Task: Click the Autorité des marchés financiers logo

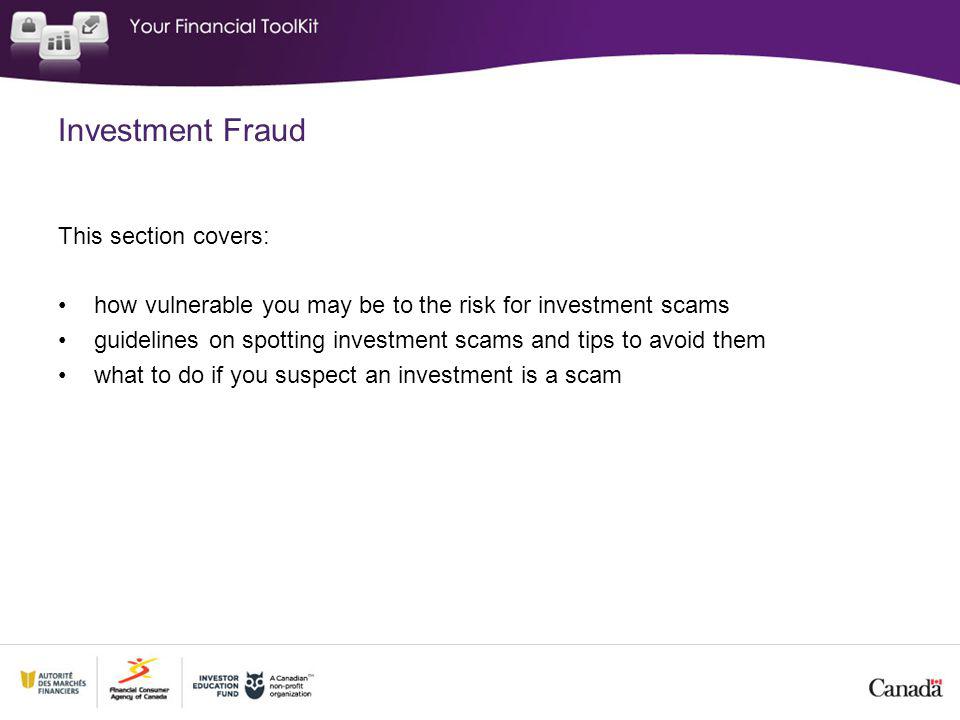Action: tap(53, 683)
